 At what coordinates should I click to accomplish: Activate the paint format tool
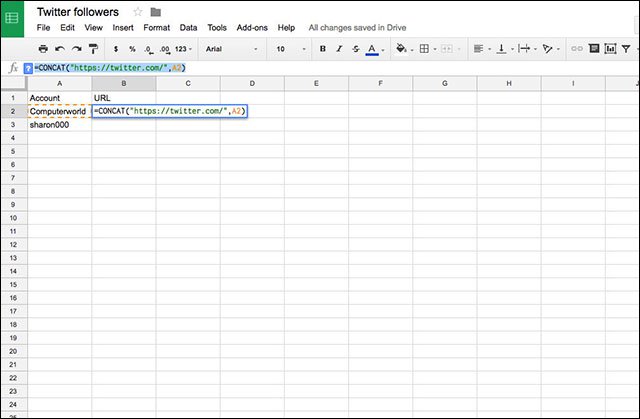93,49
